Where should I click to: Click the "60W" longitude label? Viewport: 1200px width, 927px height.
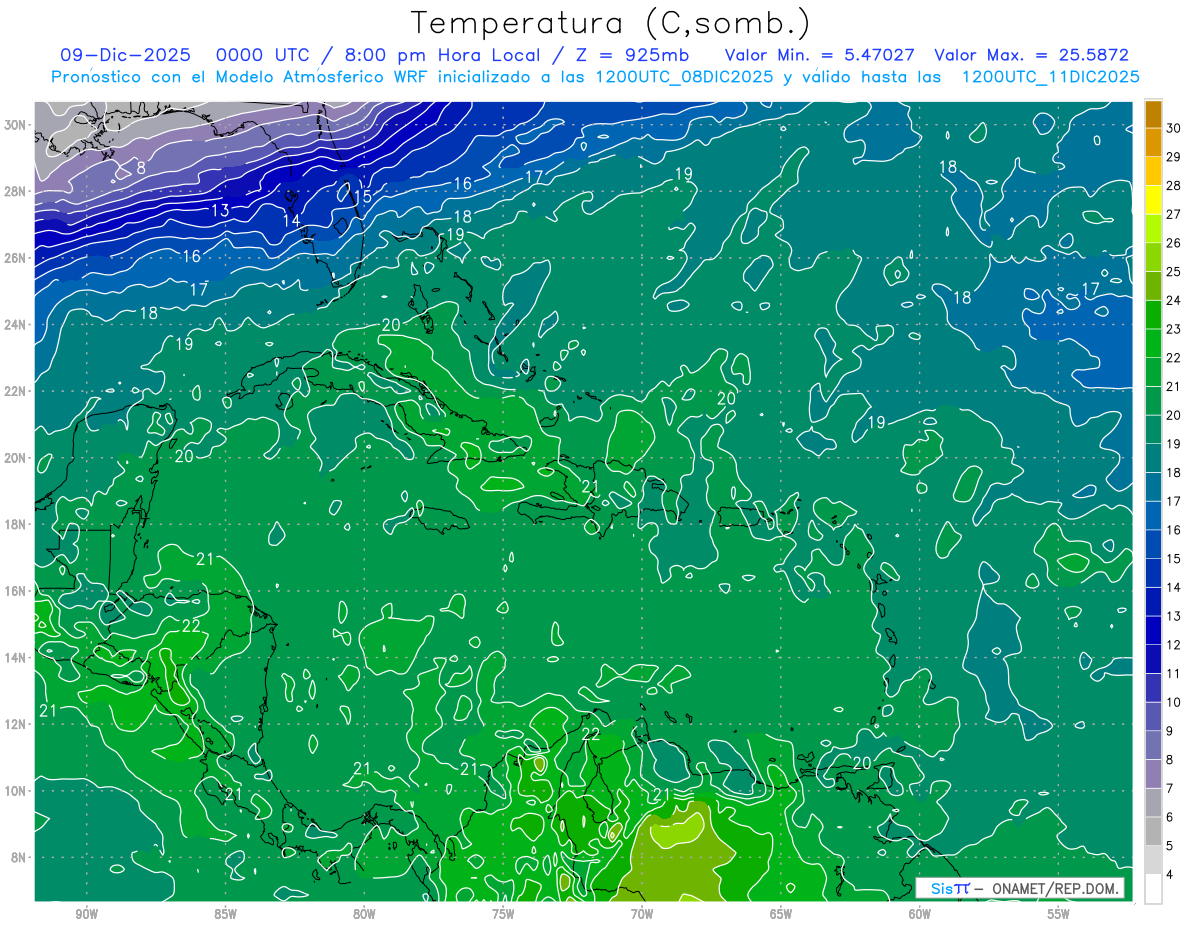[x=920, y=914]
